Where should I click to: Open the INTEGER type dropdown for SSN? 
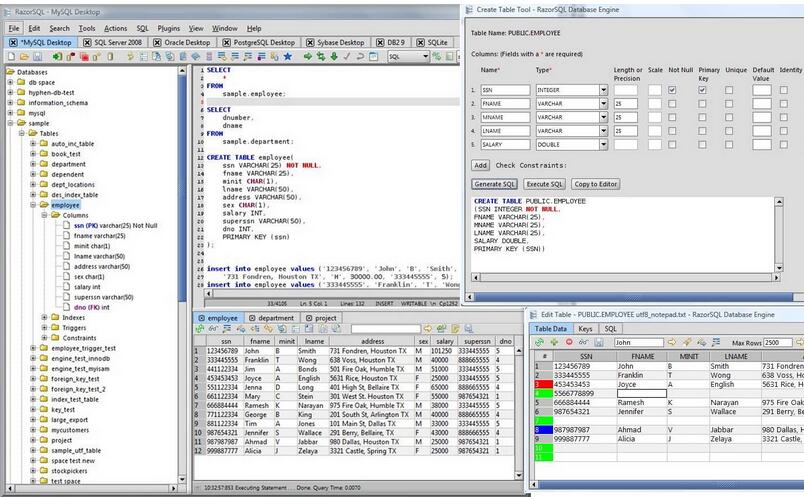603,90
